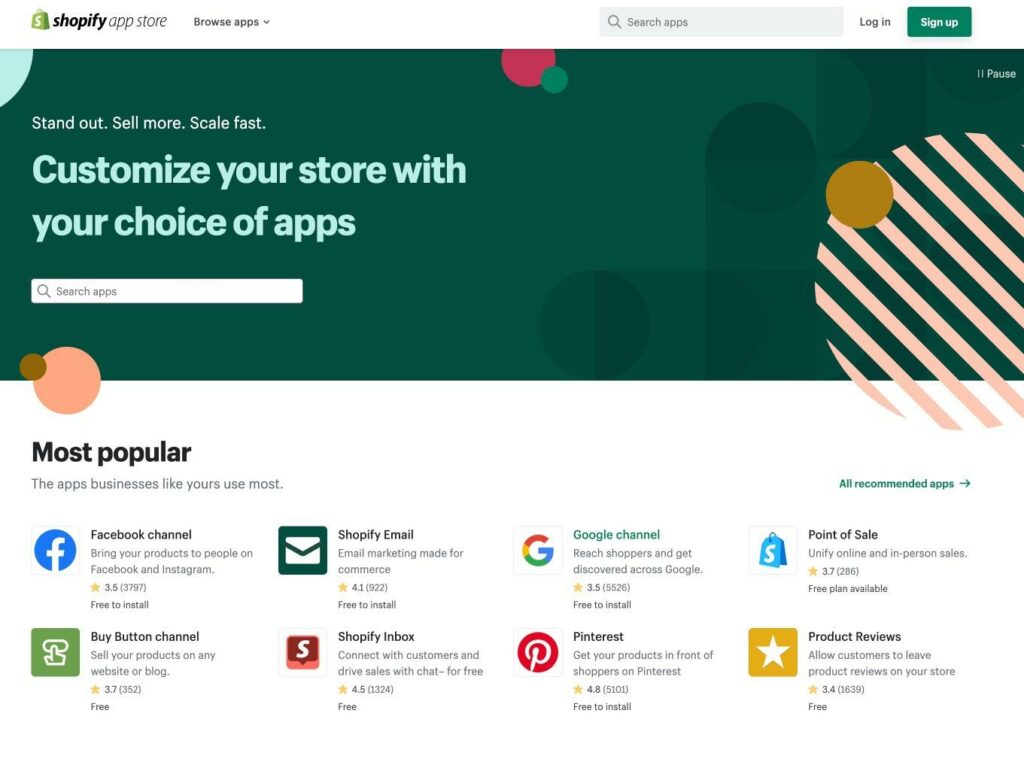
Task: Click the Shopify Email 4.1 (922) rating
Action: (362, 587)
